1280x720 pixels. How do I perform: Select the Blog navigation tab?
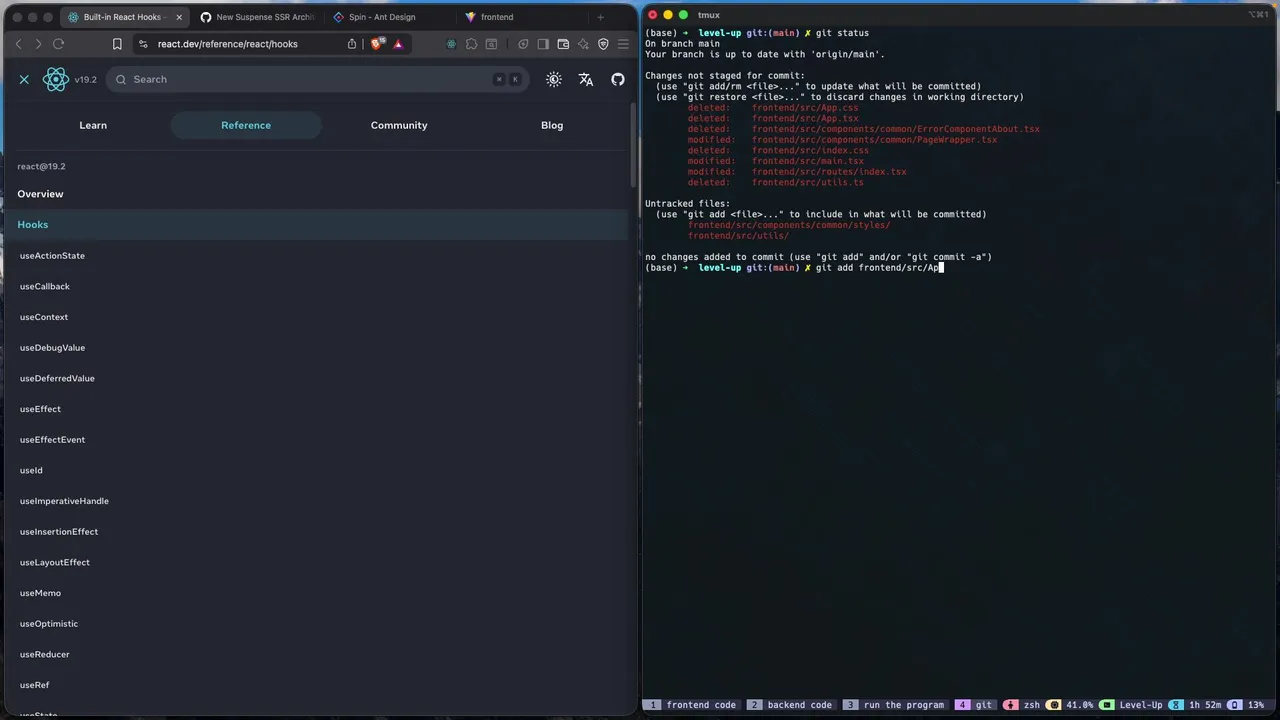click(552, 125)
